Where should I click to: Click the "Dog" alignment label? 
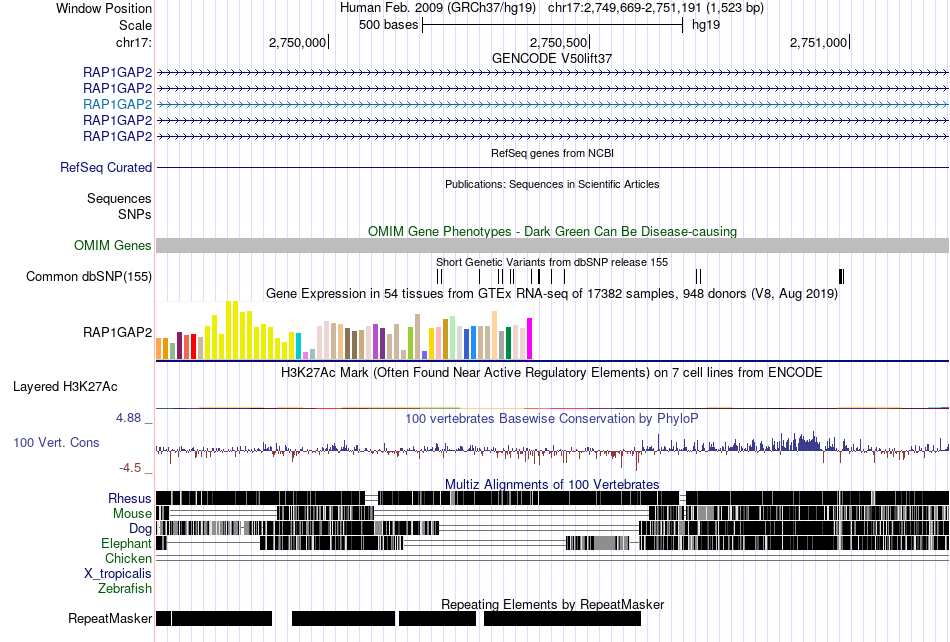(x=141, y=528)
